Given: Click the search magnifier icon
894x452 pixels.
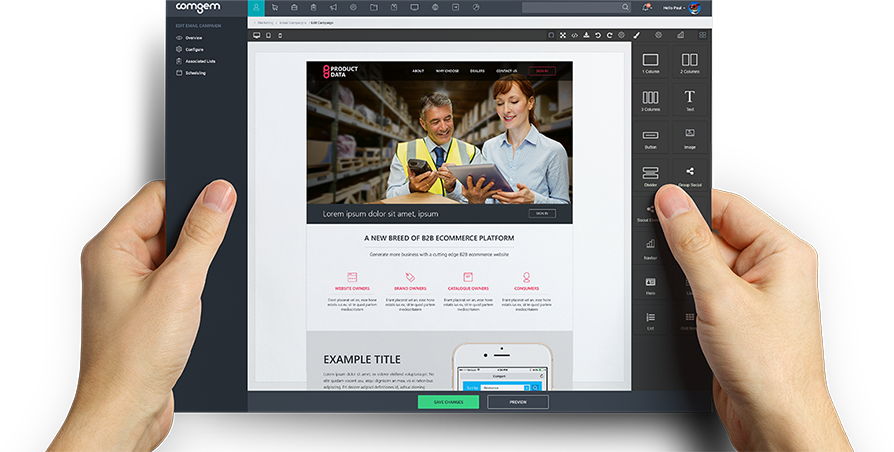Looking at the screenshot, I should point(625,7).
